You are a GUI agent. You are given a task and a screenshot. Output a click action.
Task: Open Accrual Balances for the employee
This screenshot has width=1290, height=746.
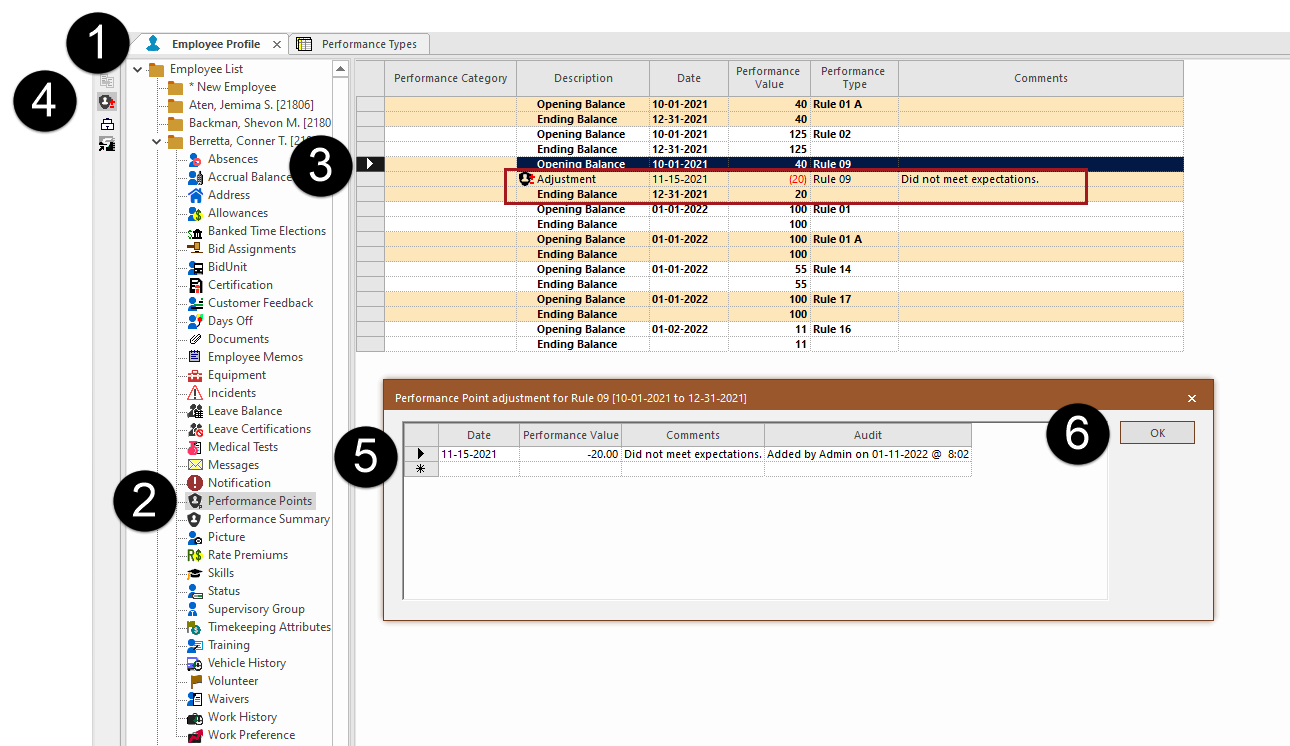(196, 176)
